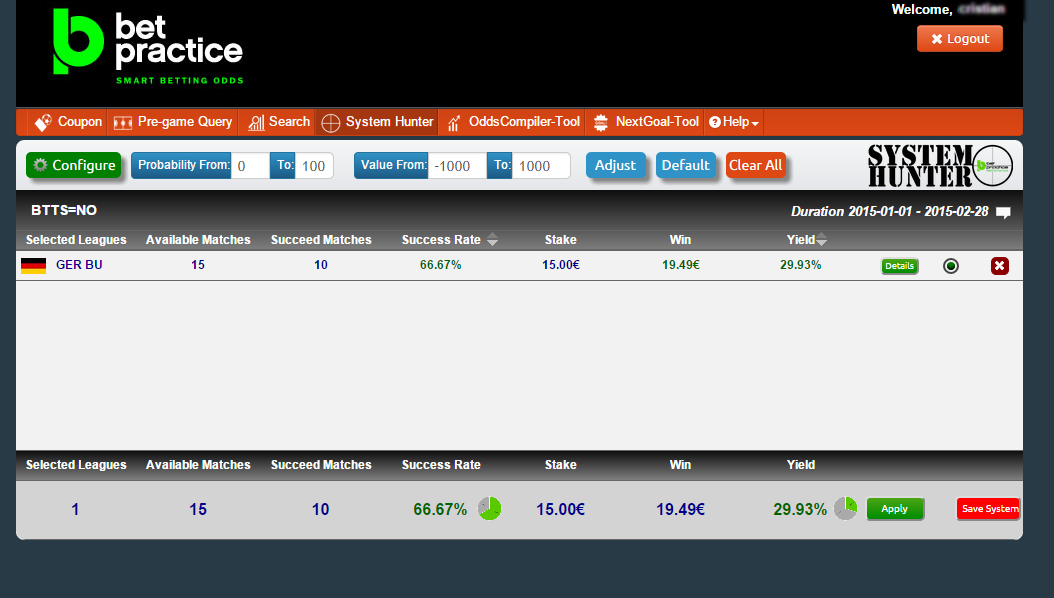The width and height of the screenshot is (1054, 598).
Task: Sort by Yield arrow
Action: tap(821, 240)
